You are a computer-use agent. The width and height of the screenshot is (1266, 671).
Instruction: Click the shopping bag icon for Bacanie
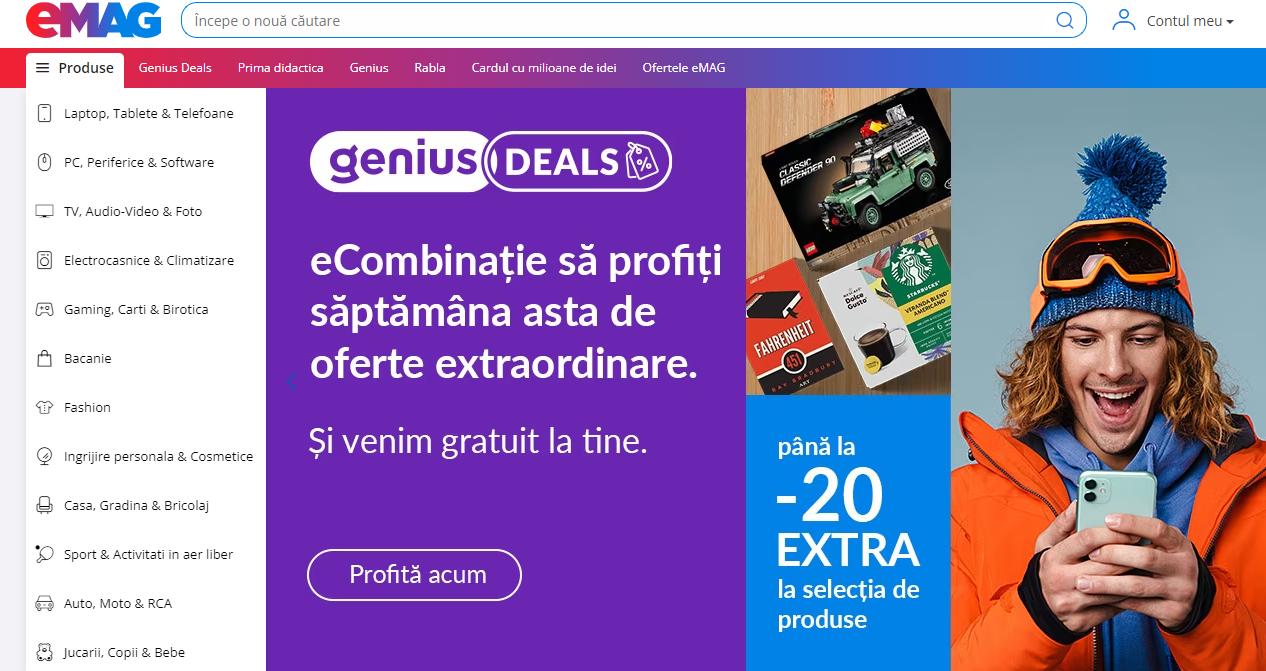[x=44, y=358]
